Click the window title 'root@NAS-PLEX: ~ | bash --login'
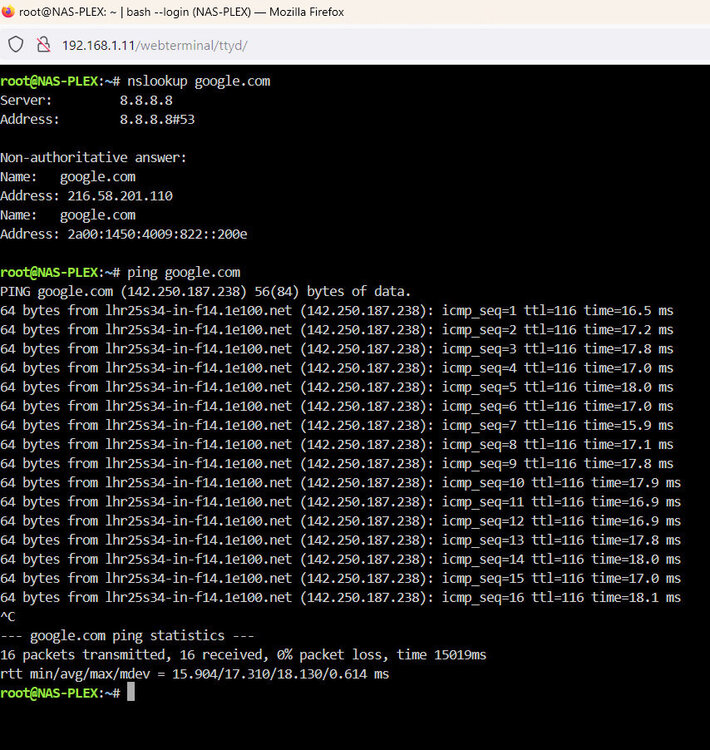This screenshot has width=710, height=750. tap(135, 12)
